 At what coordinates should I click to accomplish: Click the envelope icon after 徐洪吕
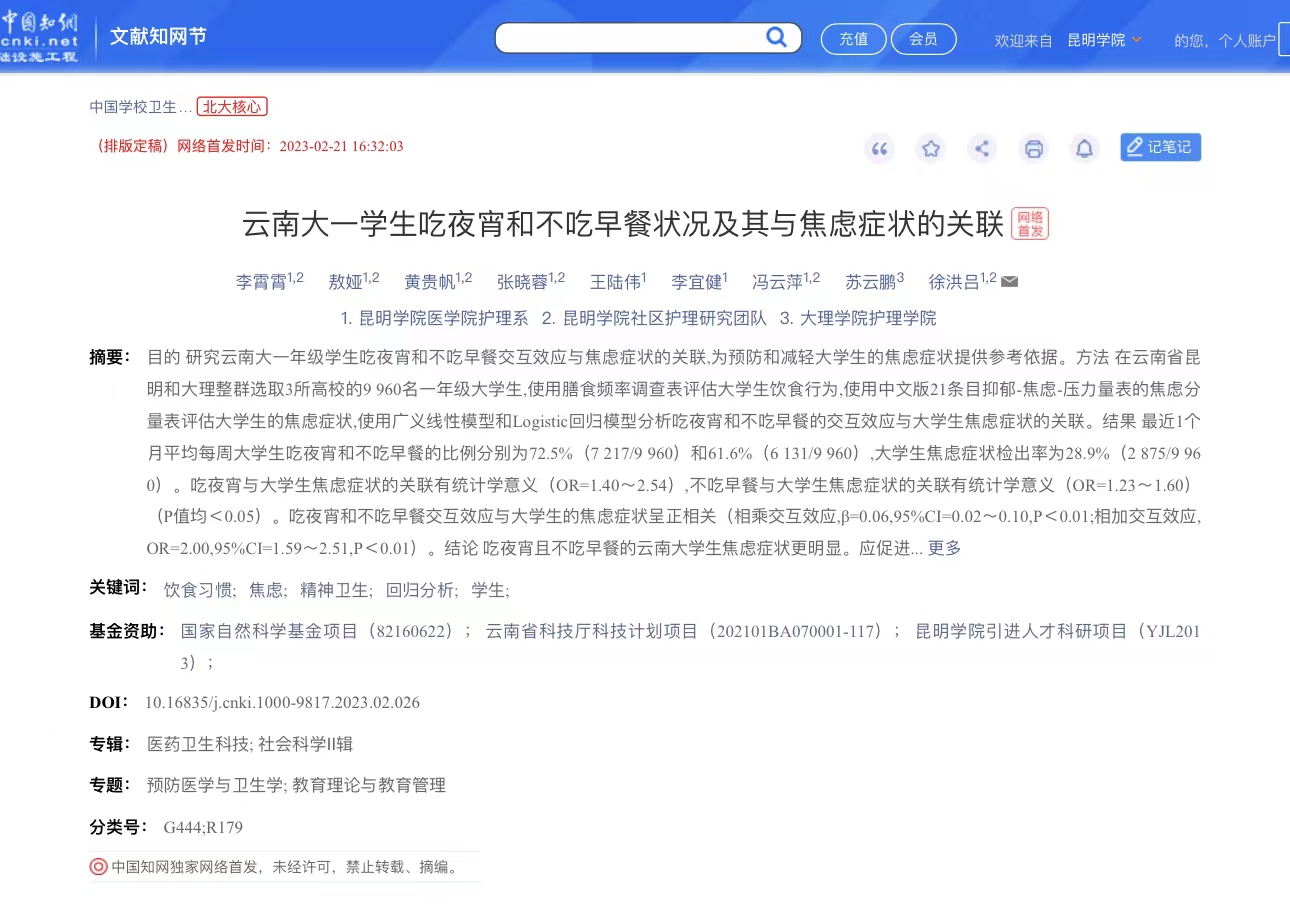[1009, 281]
